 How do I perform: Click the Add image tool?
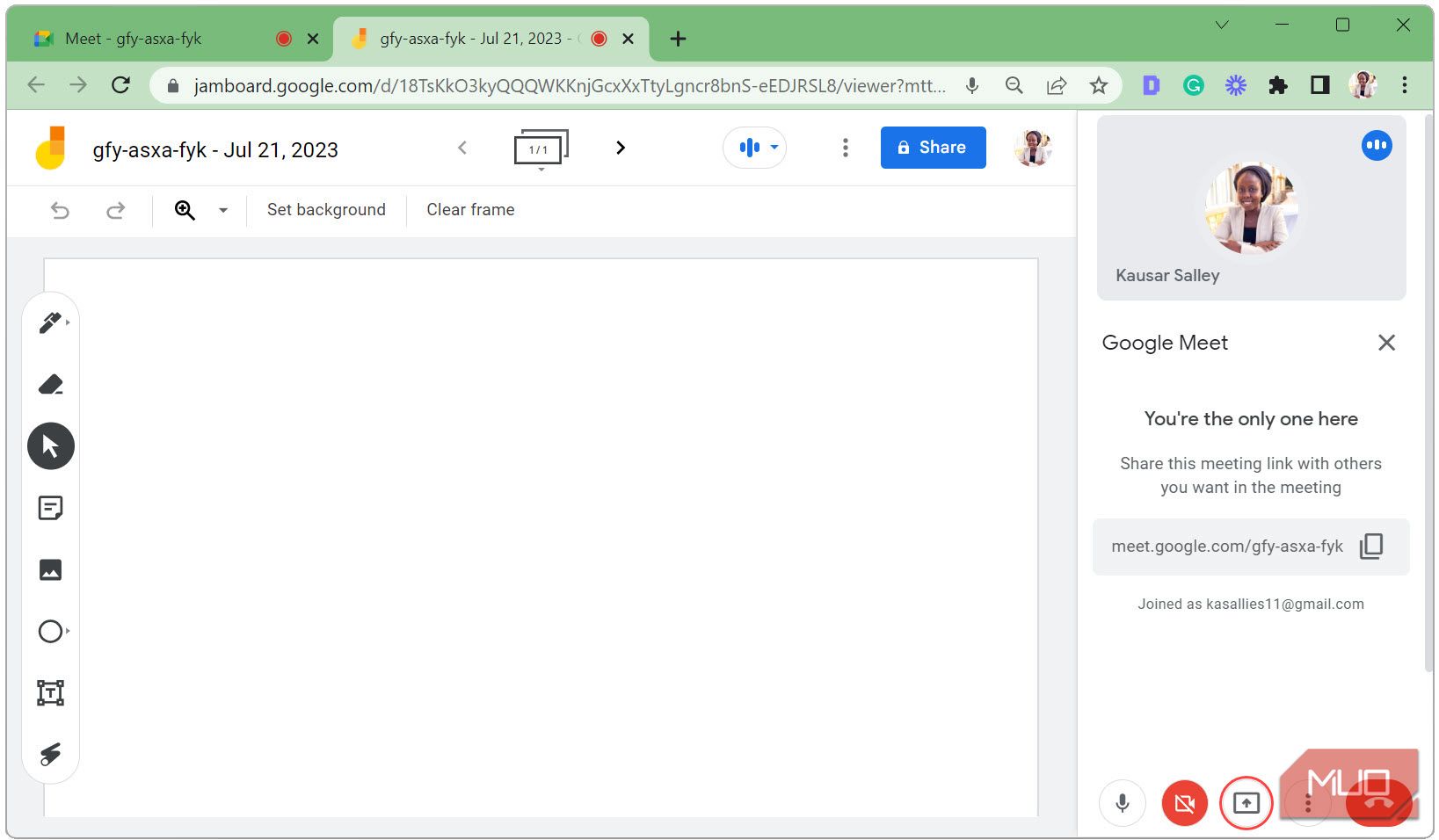(50, 570)
